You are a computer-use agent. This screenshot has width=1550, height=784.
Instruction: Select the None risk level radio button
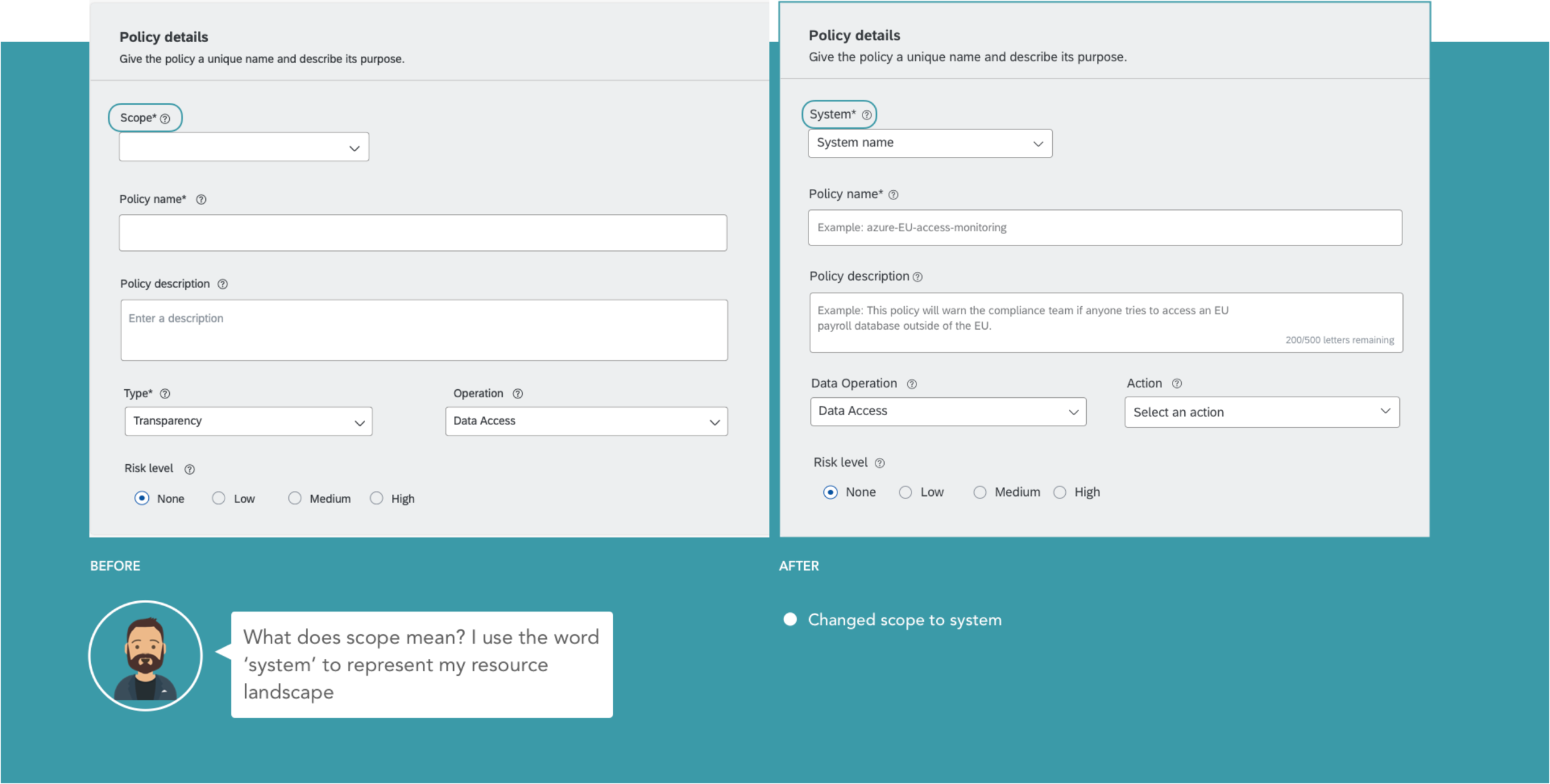(139, 498)
